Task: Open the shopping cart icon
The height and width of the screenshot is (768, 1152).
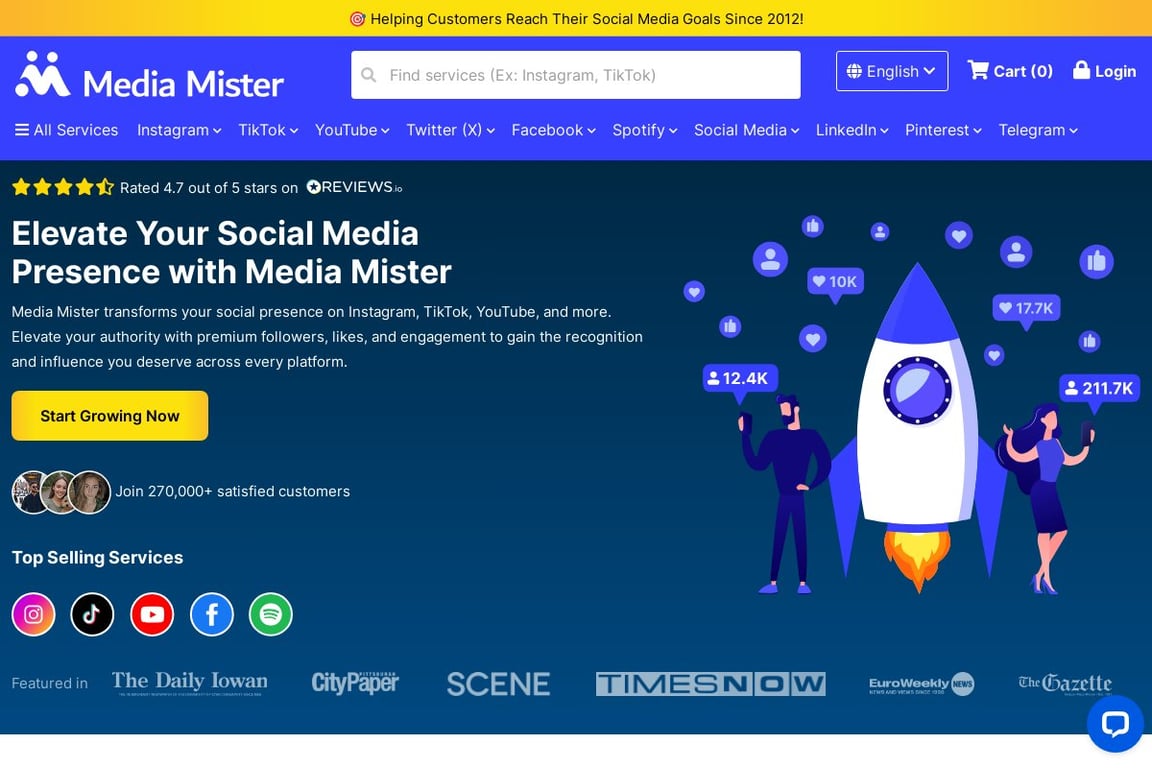Action: click(x=978, y=70)
